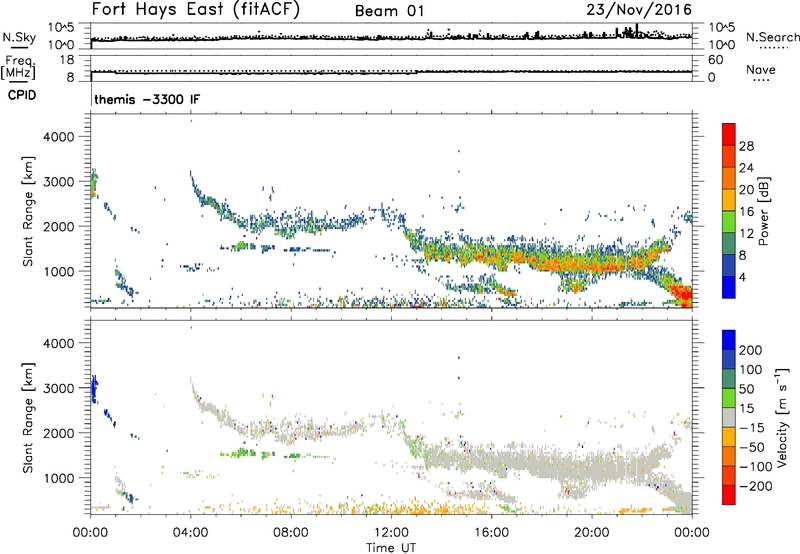
Task: Click the date '23/Nov/2016'
Action: [639, 10]
